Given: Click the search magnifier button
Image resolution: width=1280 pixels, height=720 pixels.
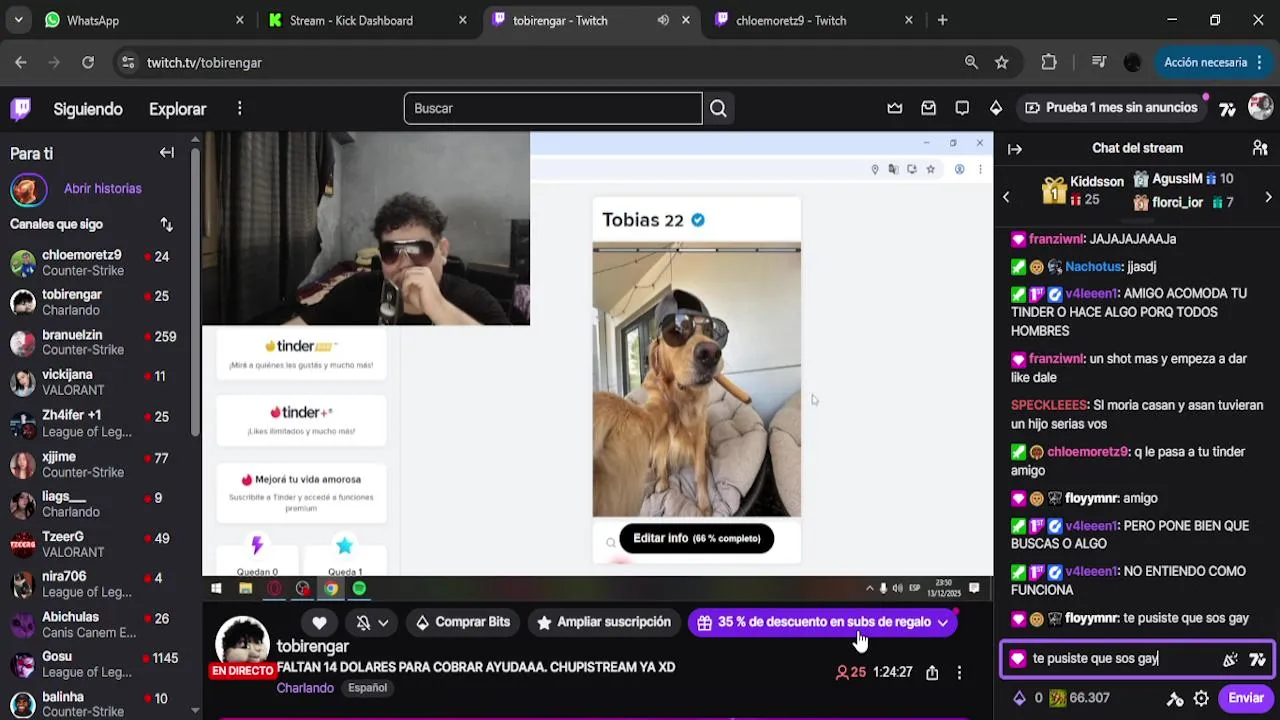Looking at the screenshot, I should point(718,108).
